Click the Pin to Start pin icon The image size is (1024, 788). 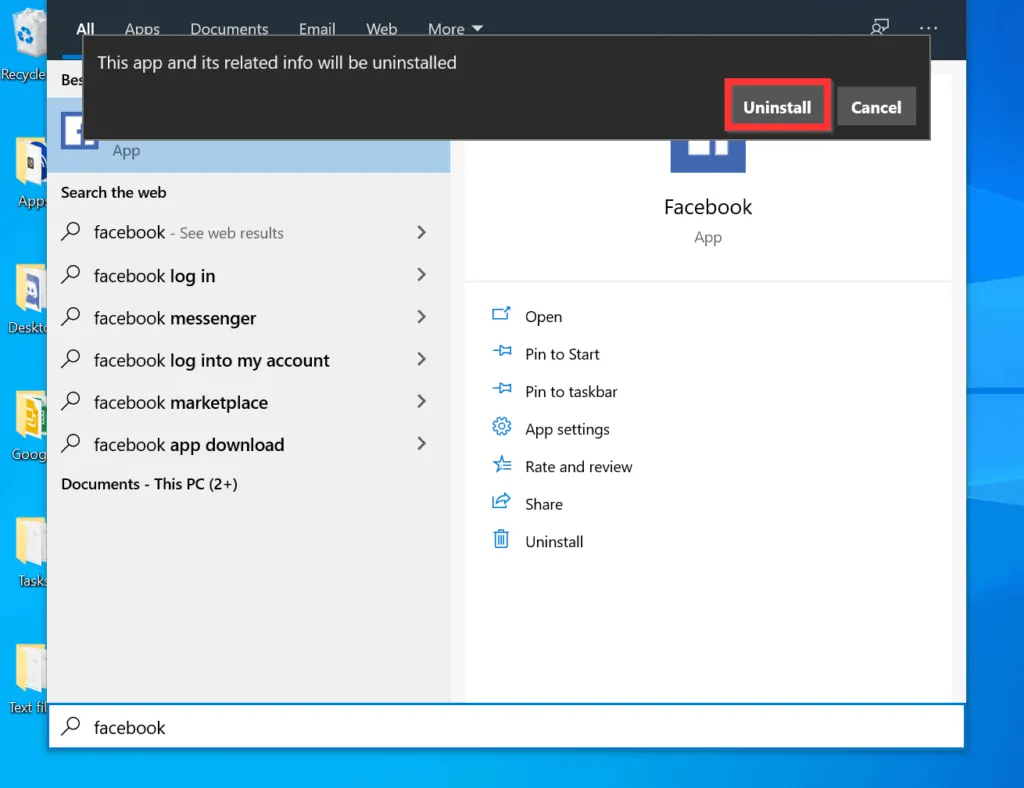502,352
